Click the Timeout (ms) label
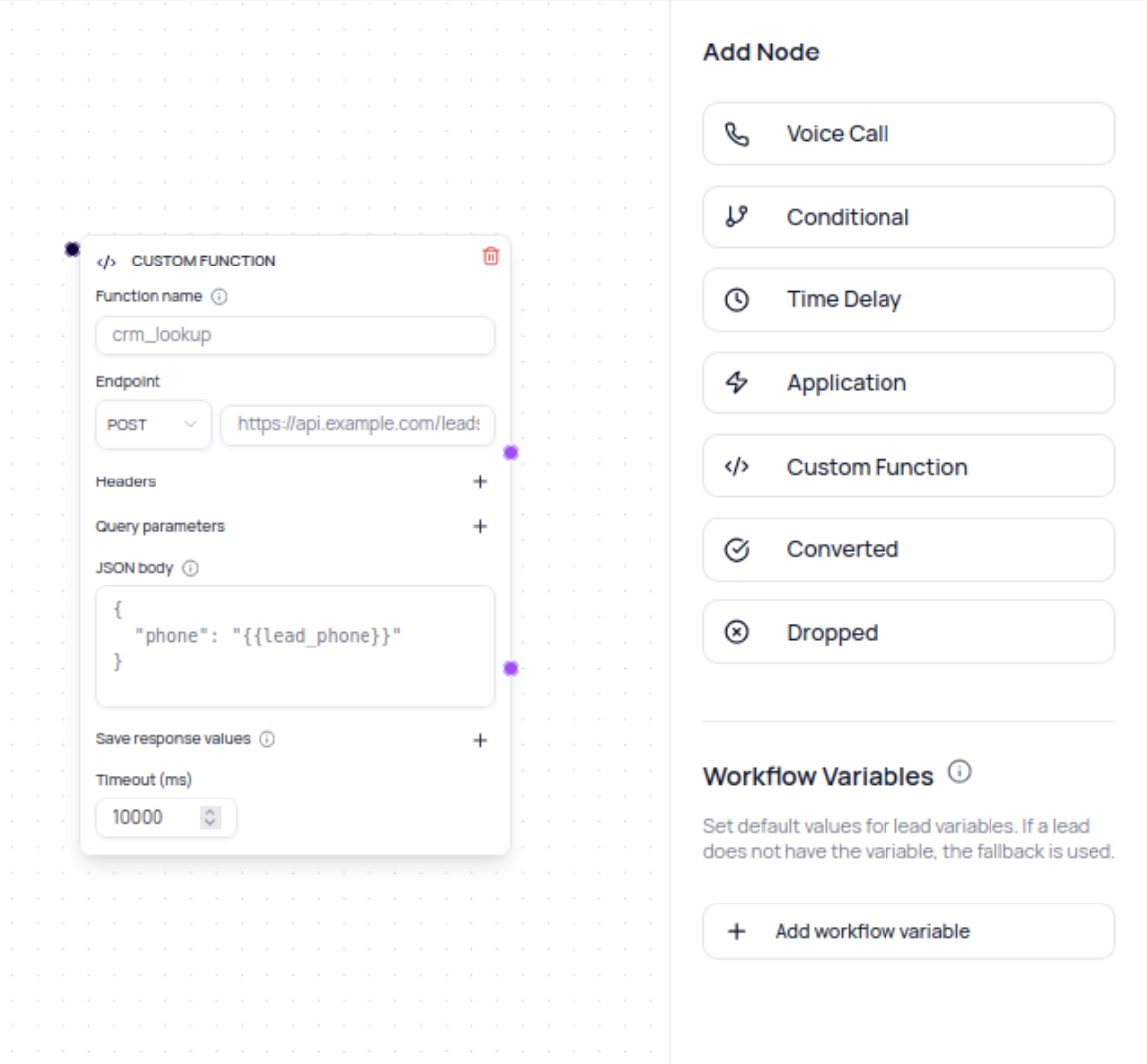The image size is (1147, 1064). [x=144, y=780]
